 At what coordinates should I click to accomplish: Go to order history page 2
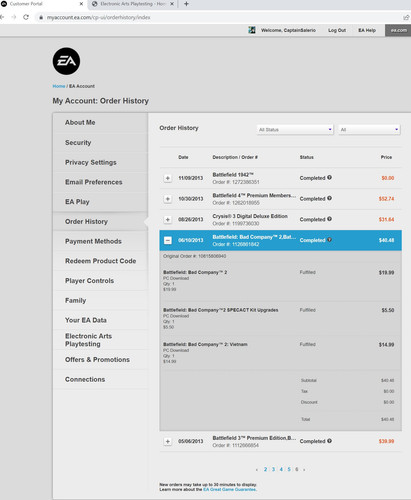click(265, 469)
